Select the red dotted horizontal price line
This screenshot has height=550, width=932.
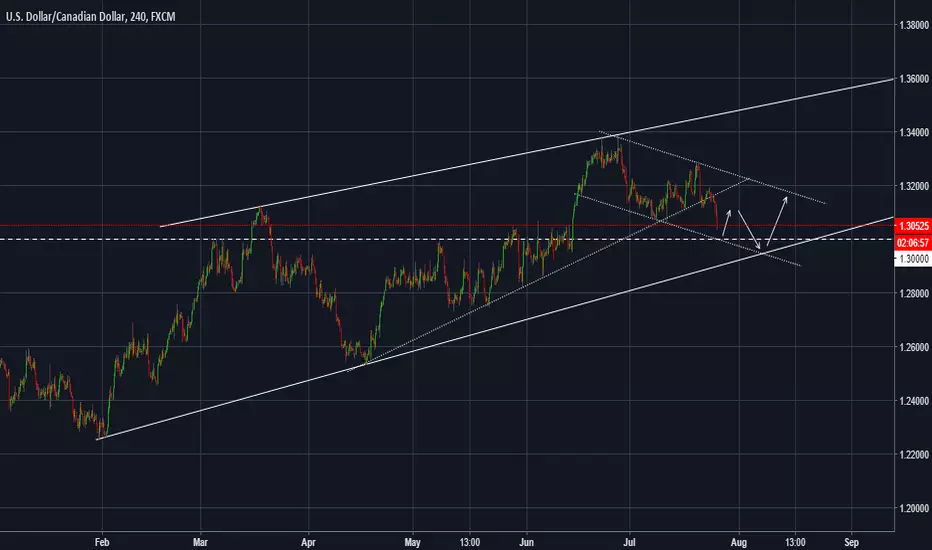click(x=447, y=225)
